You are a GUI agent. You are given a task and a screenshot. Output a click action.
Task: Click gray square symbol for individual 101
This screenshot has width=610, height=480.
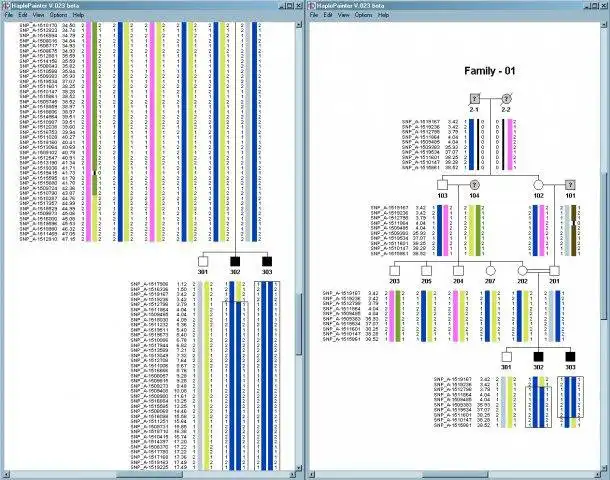(570, 184)
